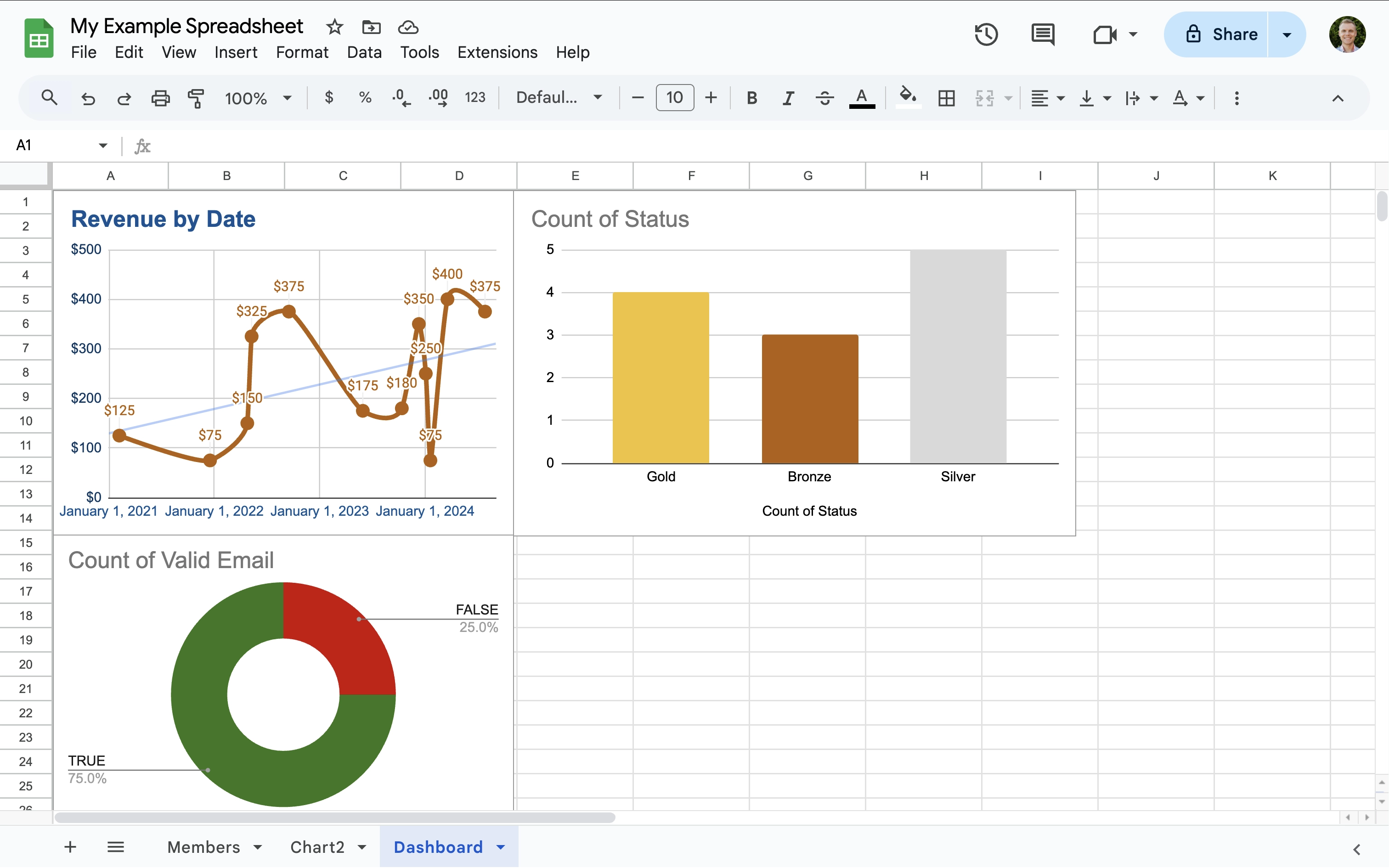1389x868 pixels.
Task: Toggle italic formatting
Action: point(787,97)
